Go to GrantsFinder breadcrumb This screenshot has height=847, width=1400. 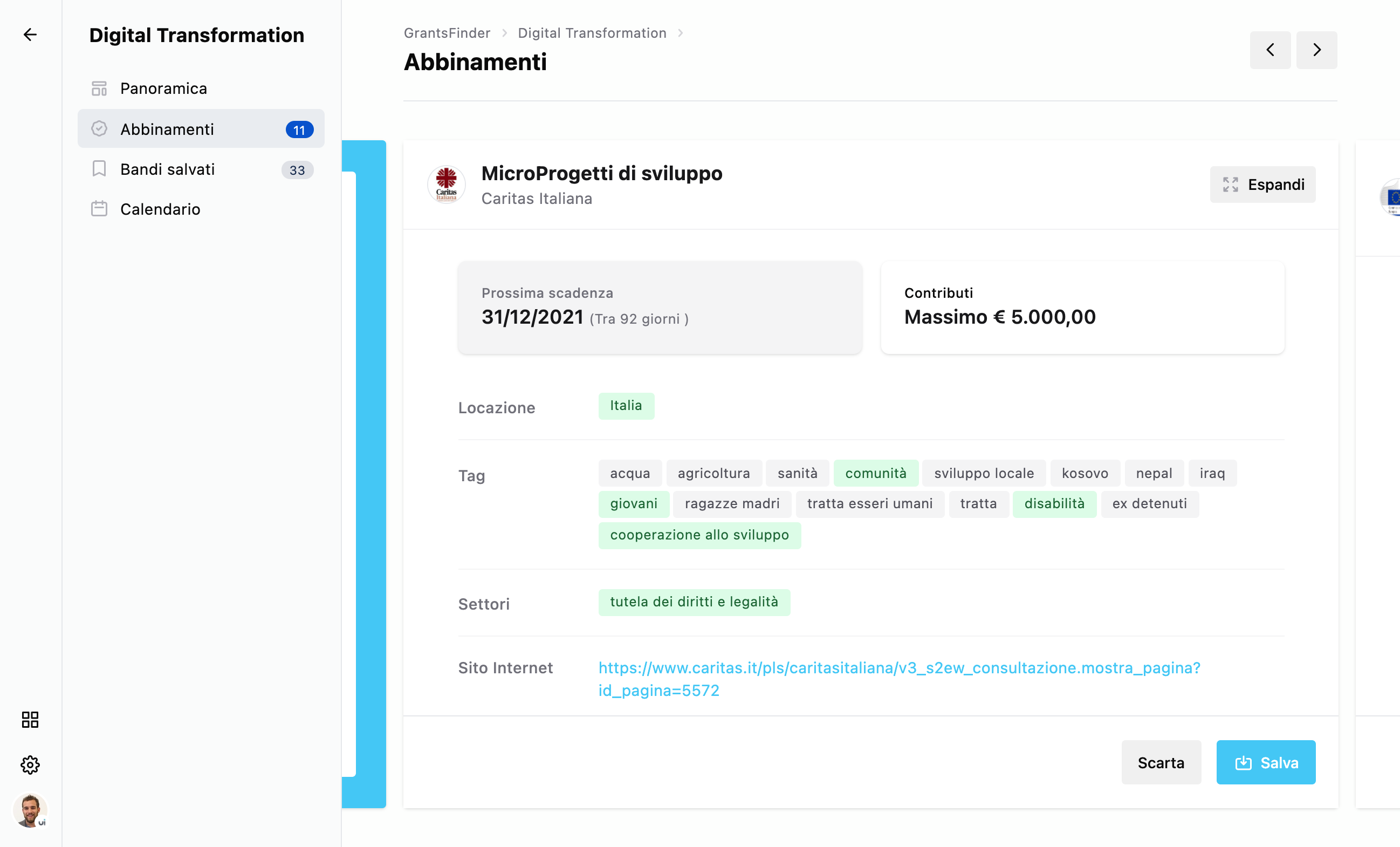point(447,33)
